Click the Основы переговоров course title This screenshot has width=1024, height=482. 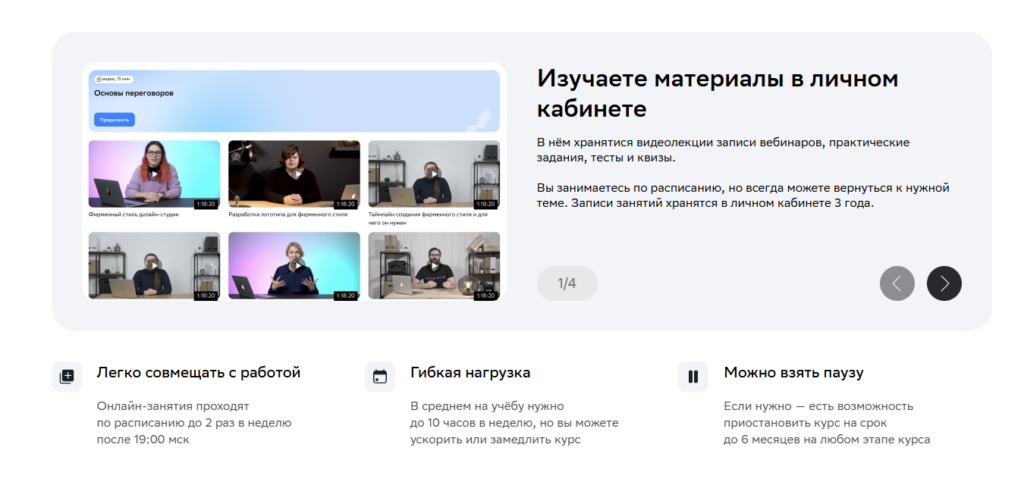[134, 93]
